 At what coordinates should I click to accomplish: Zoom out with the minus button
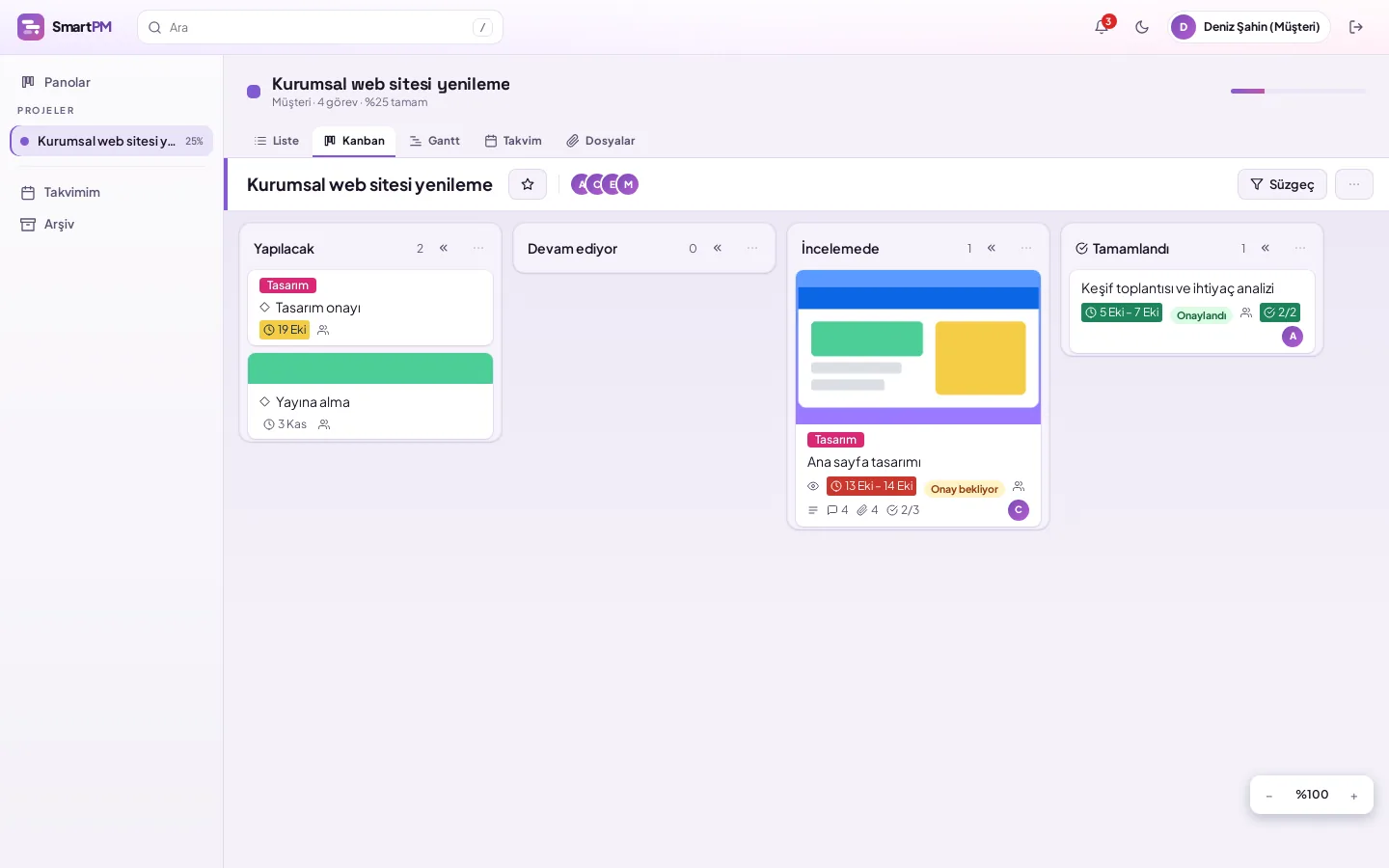click(x=1269, y=796)
